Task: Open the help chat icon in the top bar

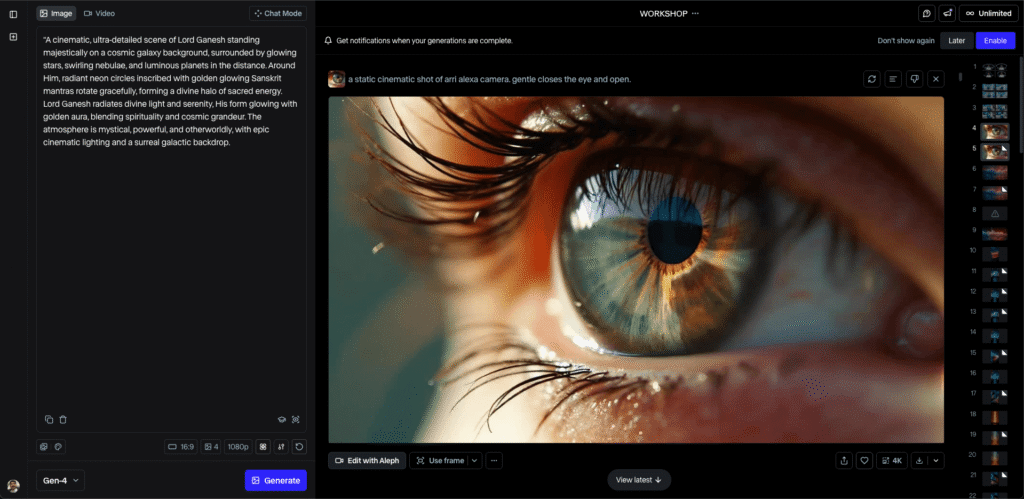Action: click(x=927, y=14)
